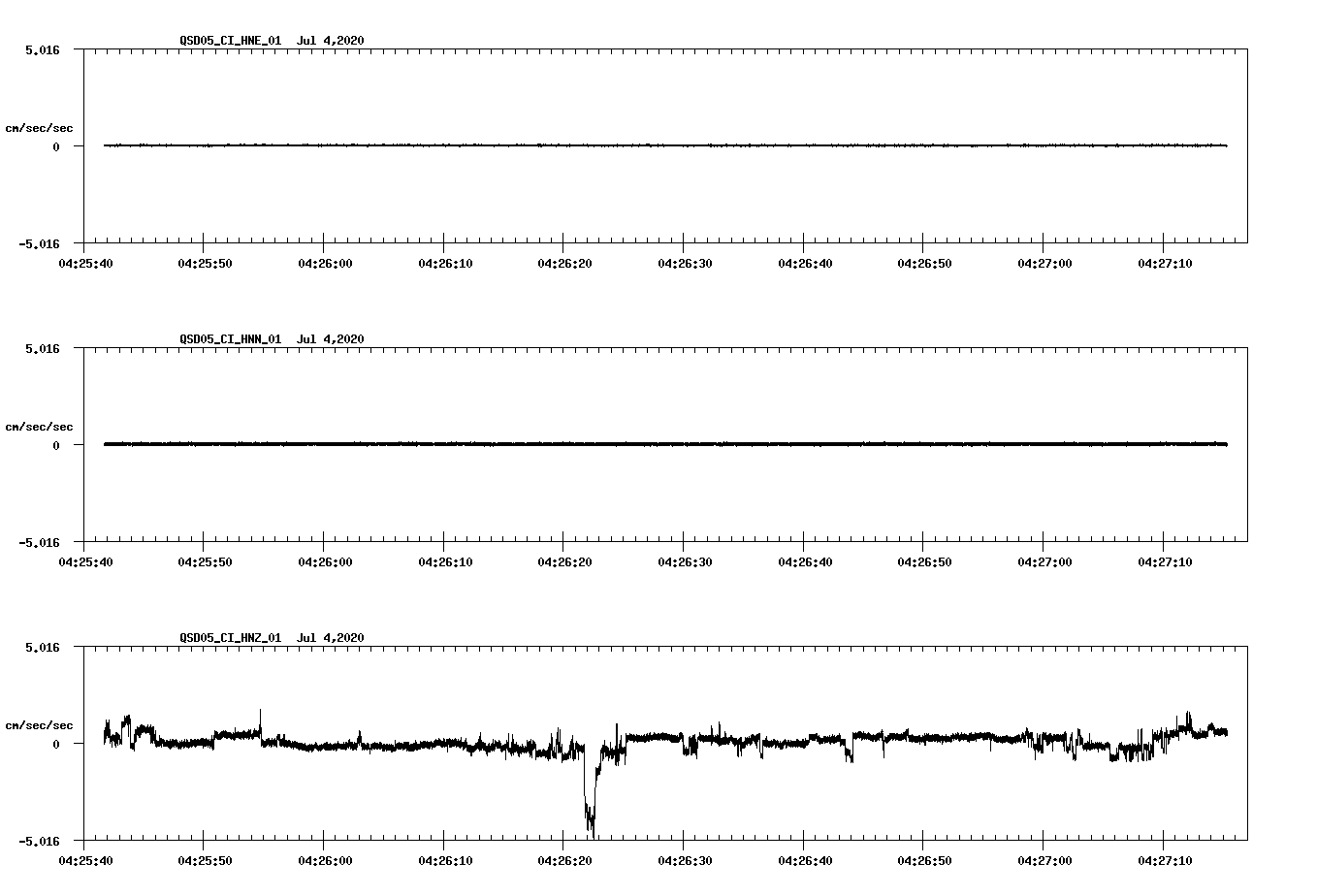The height and width of the screenshot is (896, 1317).
Task: Click the 04:26:20 time label on HNZ plot
Action: pyautogui.click(x=563, y=860)
